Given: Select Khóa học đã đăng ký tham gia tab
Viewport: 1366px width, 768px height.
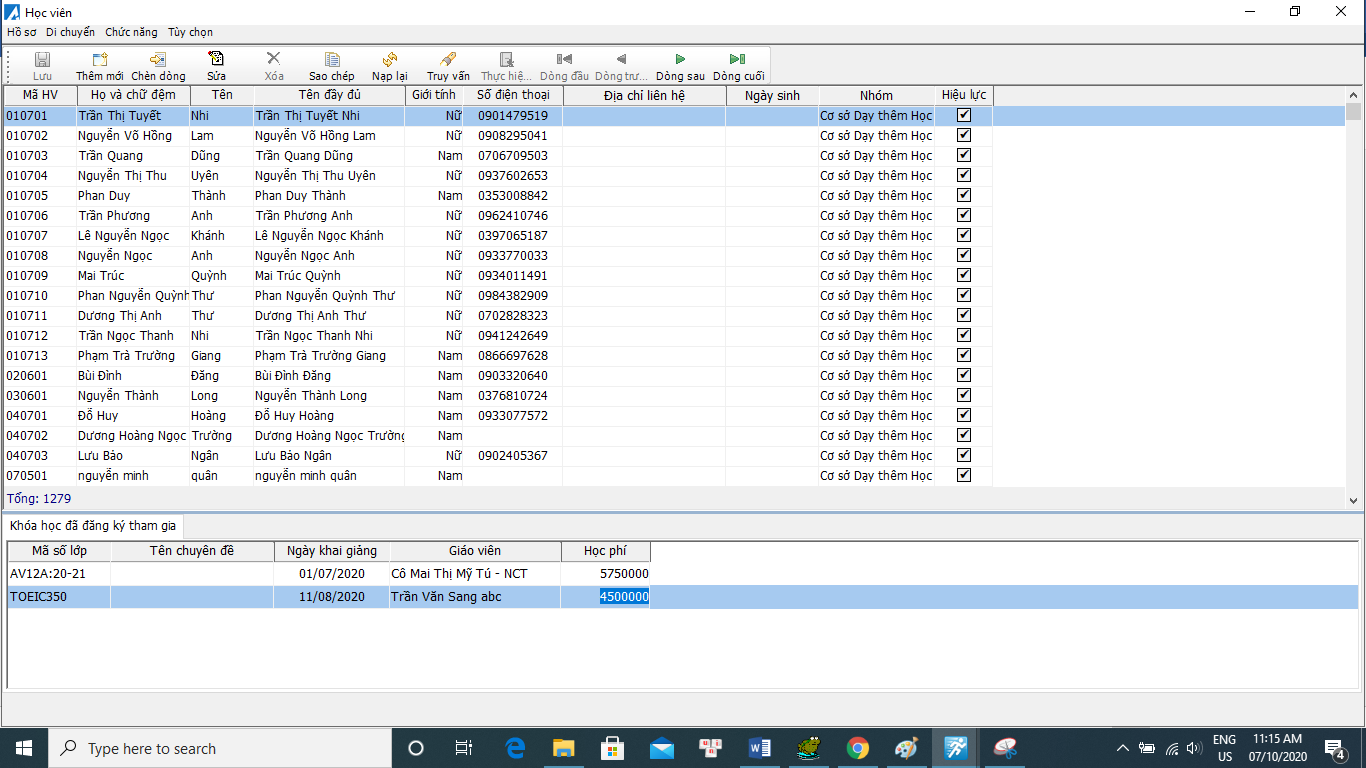Looking at the screenshot, I should (x=91, y=526).
